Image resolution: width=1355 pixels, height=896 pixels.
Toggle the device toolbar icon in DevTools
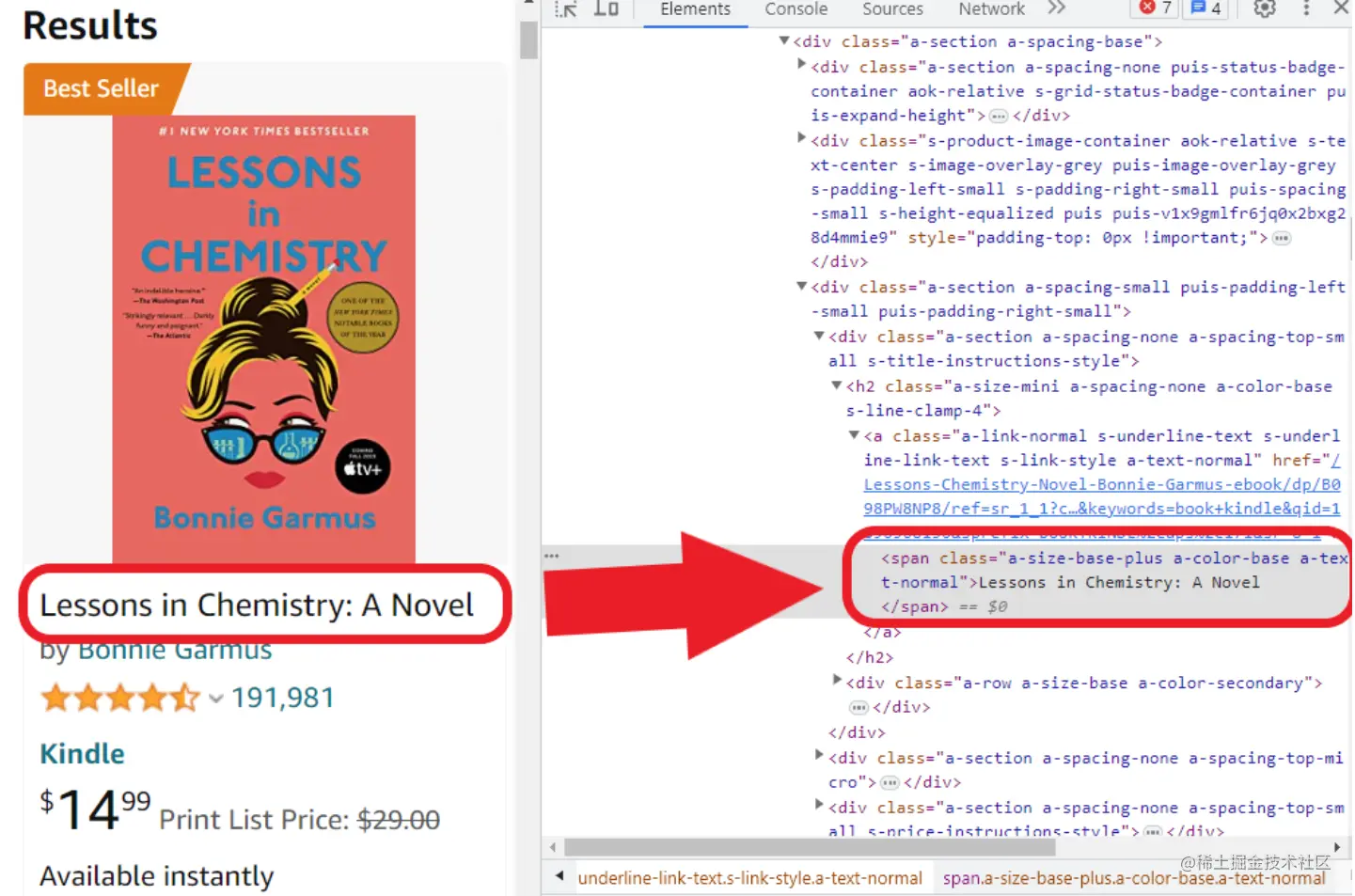pyautogui.click(x=607, y=9)
